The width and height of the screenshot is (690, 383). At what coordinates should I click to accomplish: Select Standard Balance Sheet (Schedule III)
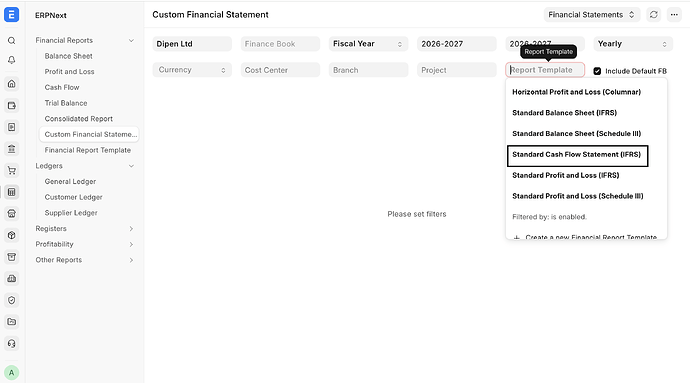(x=586, y=133)
